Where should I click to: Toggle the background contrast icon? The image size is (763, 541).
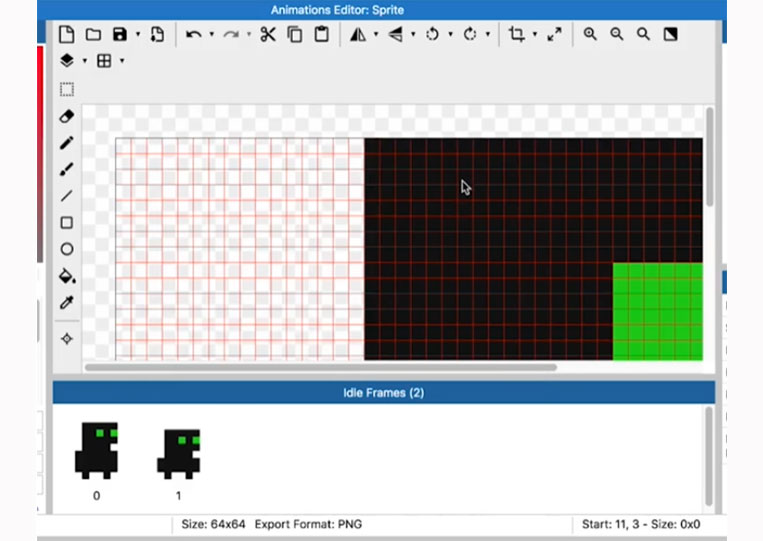coord(671,34)
